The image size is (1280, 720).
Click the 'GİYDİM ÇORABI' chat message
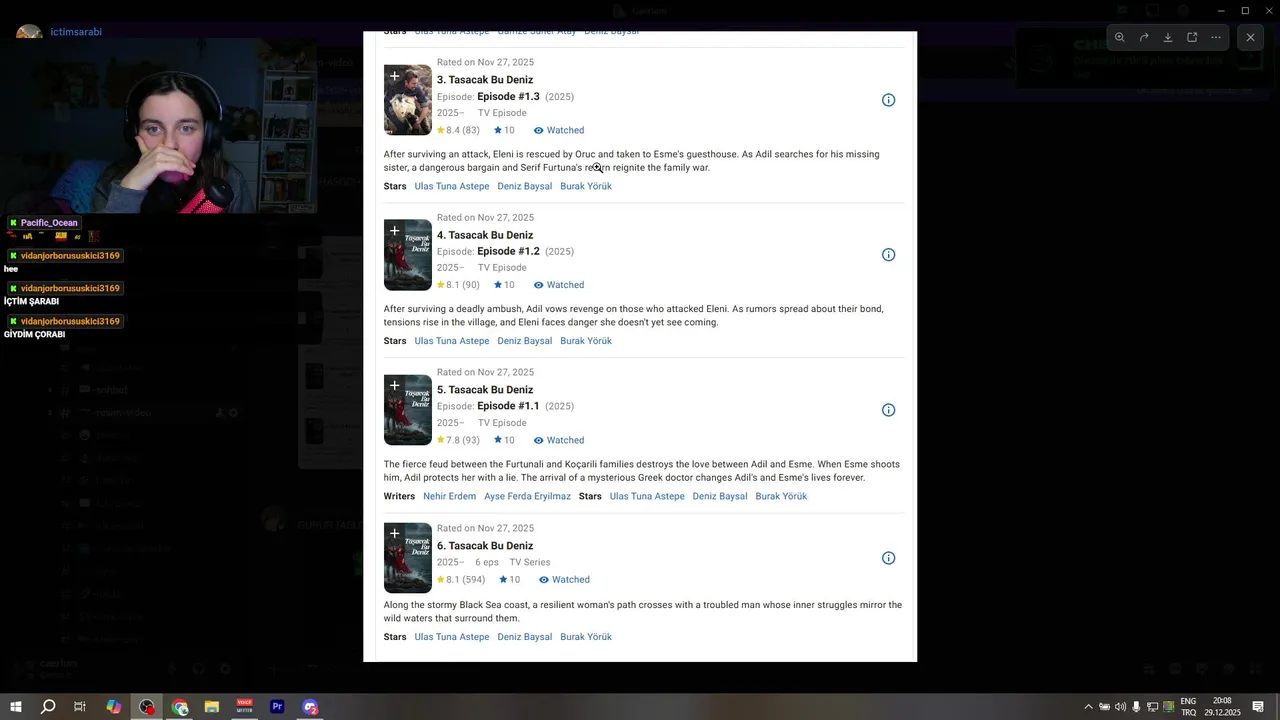coord(34,335)
